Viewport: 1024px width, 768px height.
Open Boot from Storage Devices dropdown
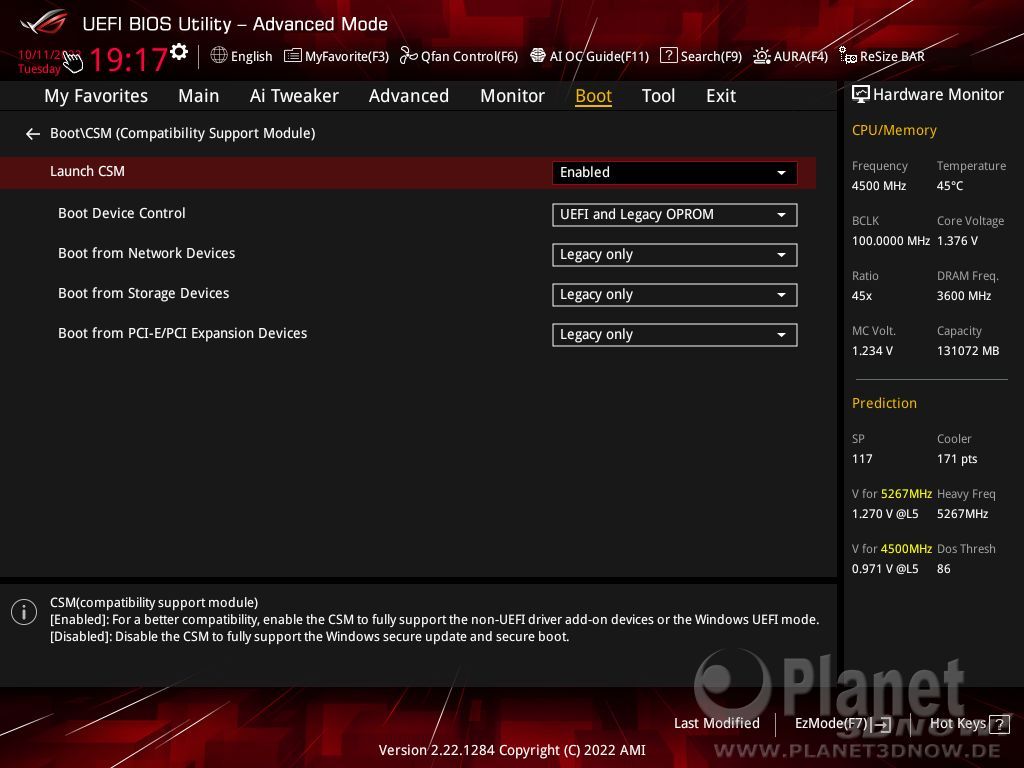(x=675, y=295)
